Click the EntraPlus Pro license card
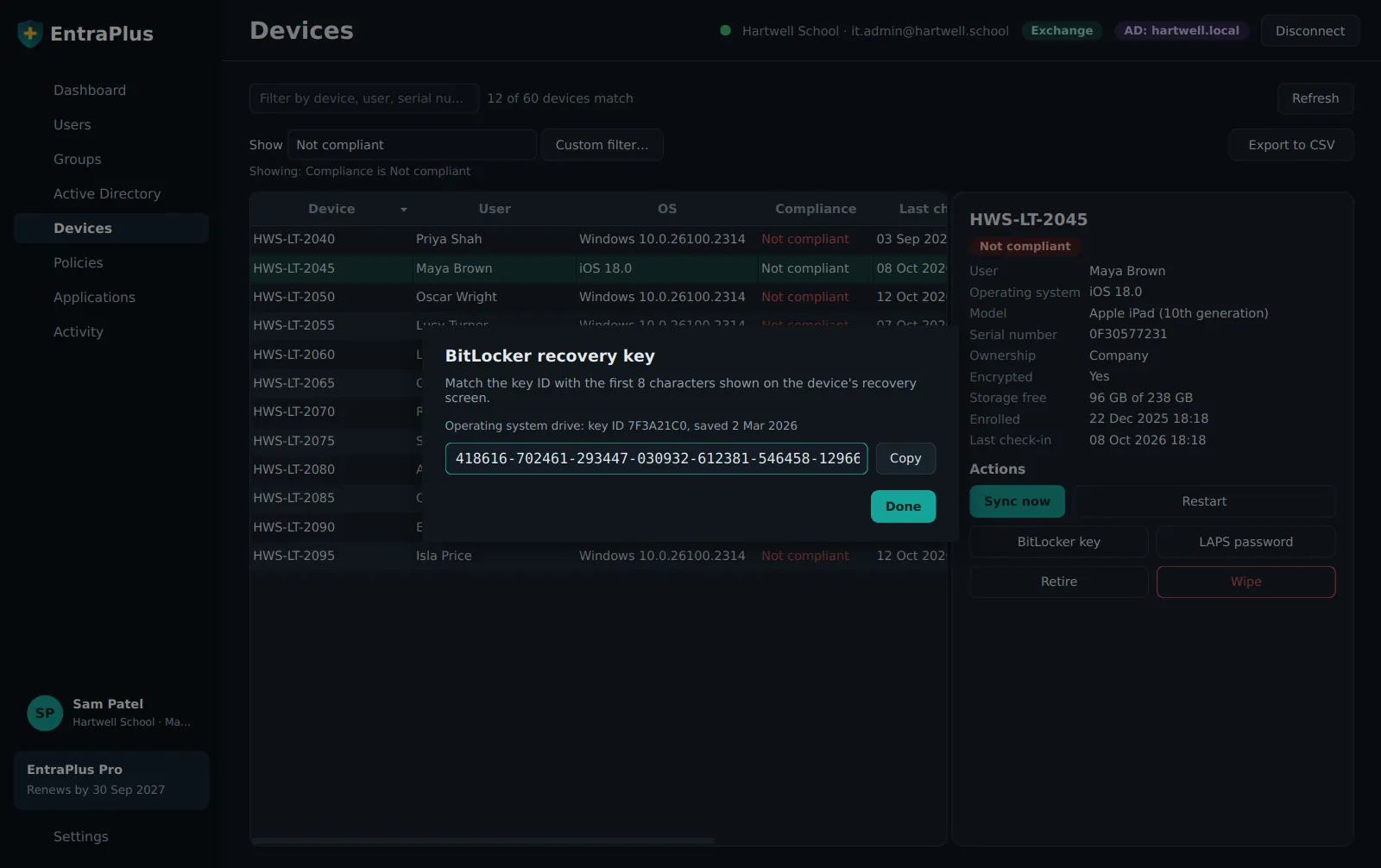The width and height of the screenshot is (1381, 868). [x=111, y=780]
